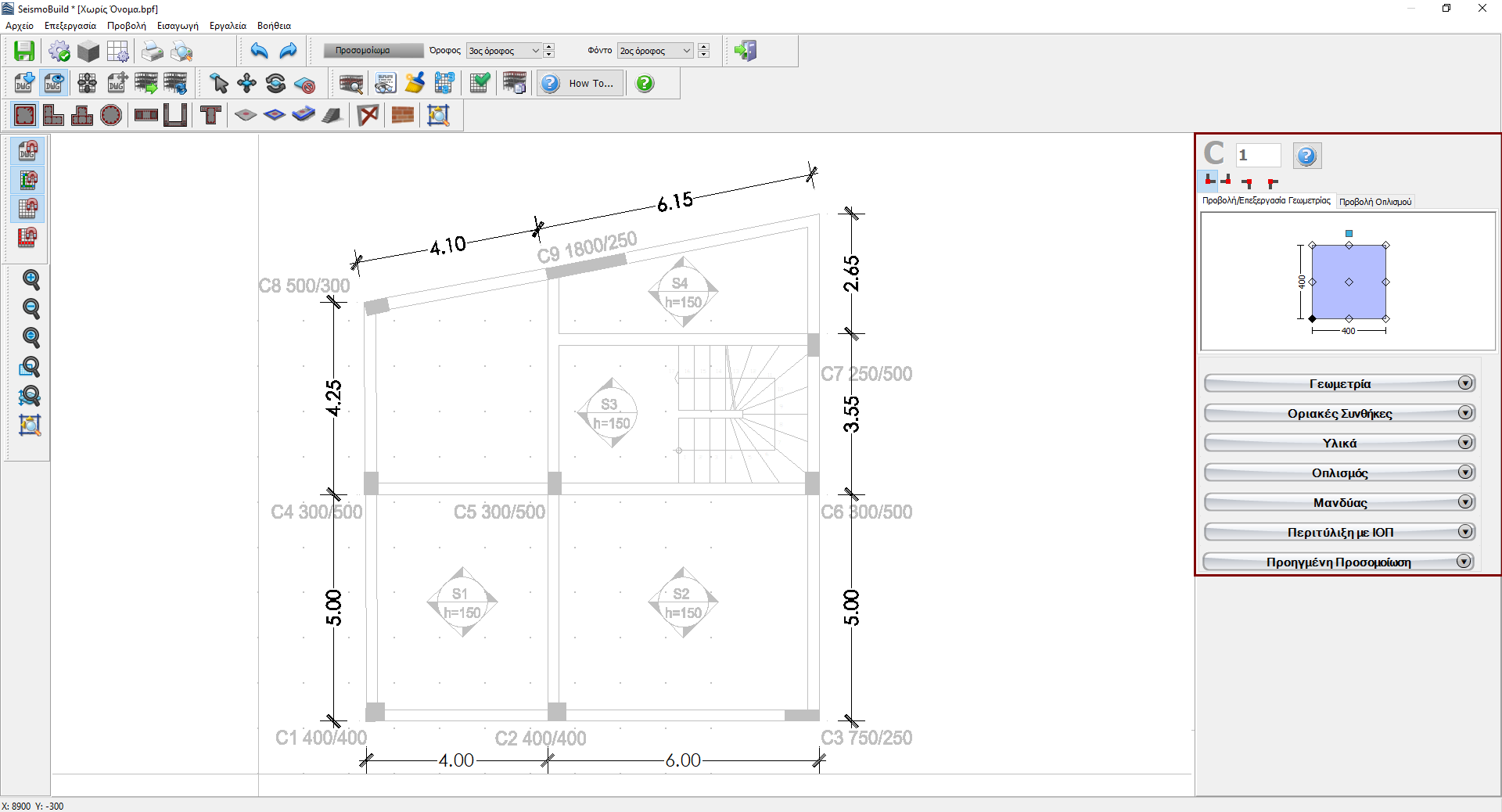Click the green floppy disk save icon
The image size is (1502, 812).
(24, 51)
